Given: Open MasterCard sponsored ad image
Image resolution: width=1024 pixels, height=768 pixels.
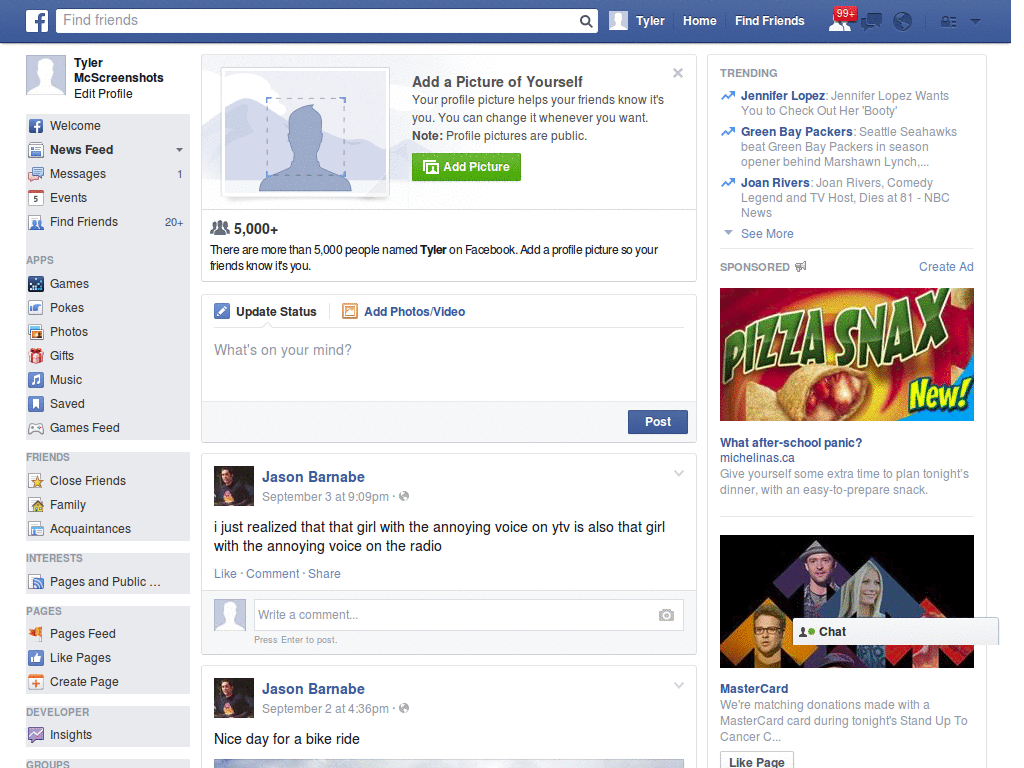Looking at the screenshot, I should (x=846, y=601).
